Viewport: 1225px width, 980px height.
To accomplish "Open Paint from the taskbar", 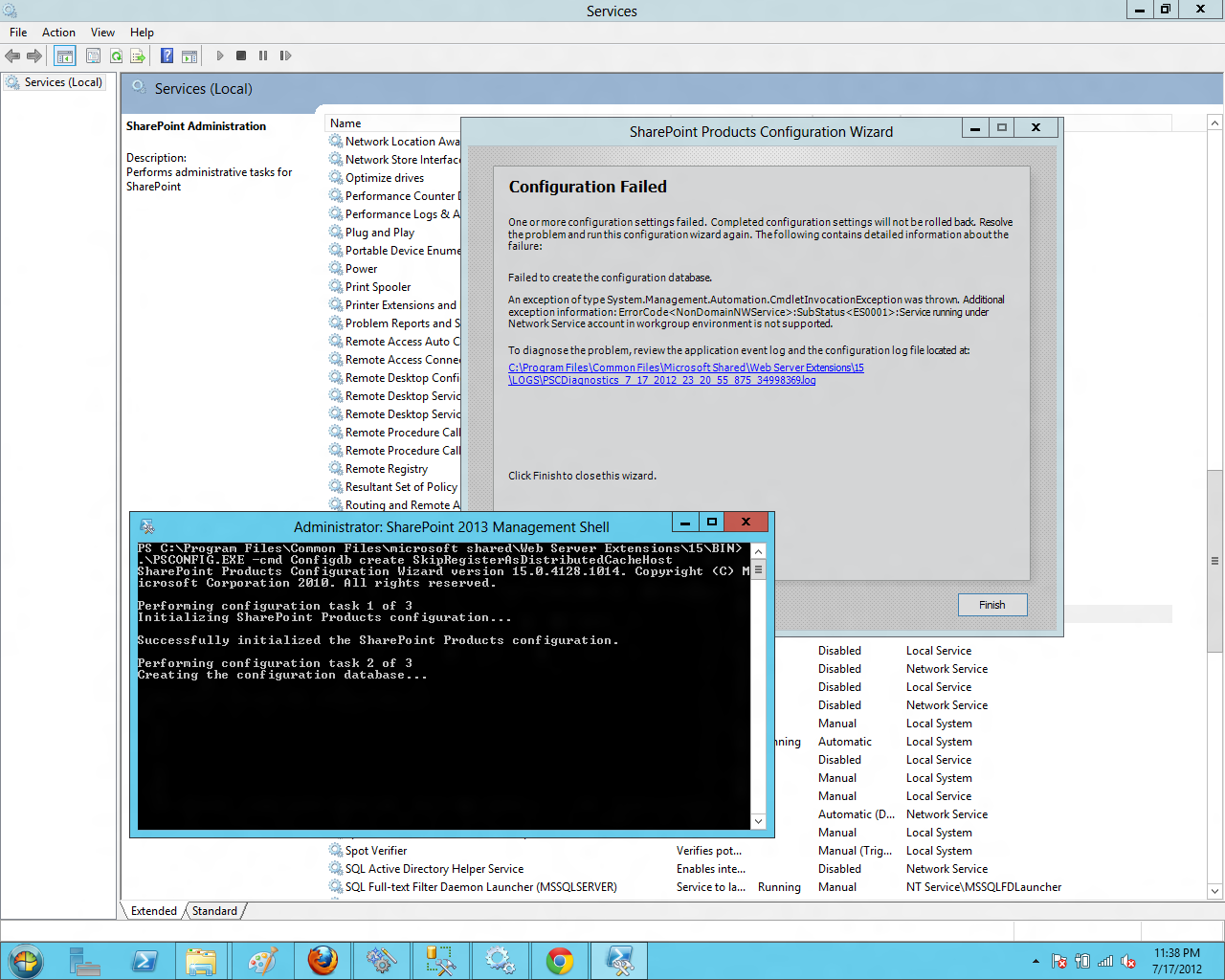I will [x=261, y=961].
